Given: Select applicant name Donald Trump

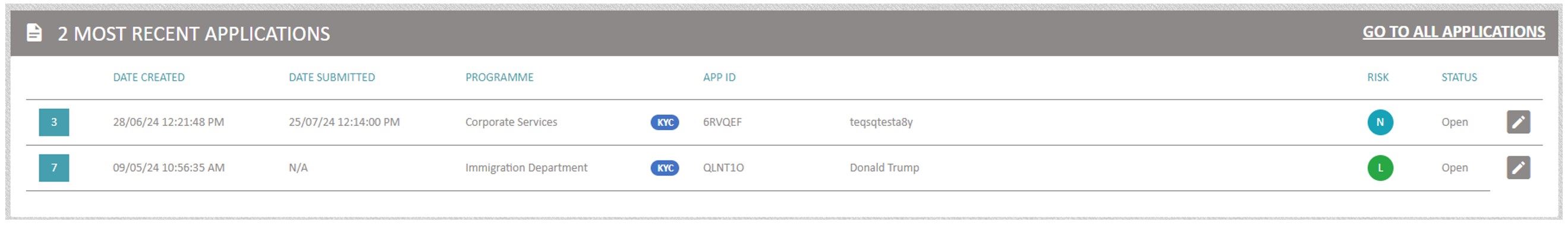Looking at the screenshot, I should tap(884, 168).
